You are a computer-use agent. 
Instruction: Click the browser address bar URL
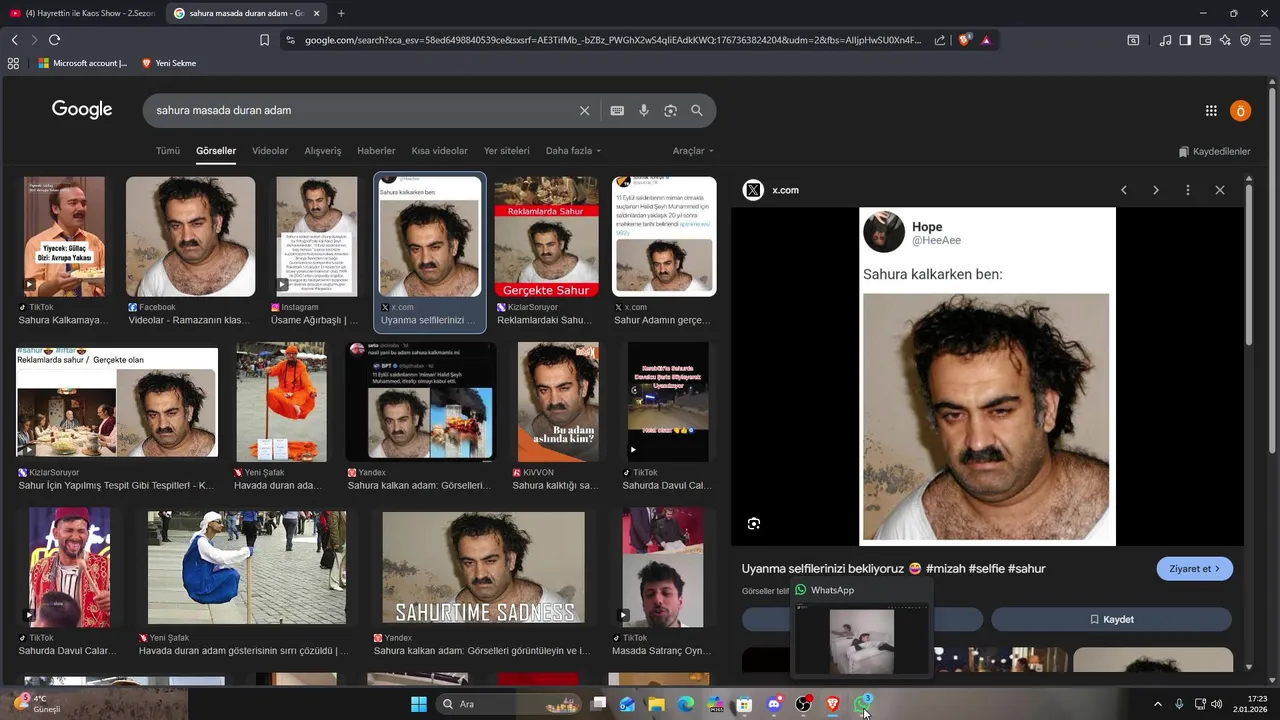(612, 40)
